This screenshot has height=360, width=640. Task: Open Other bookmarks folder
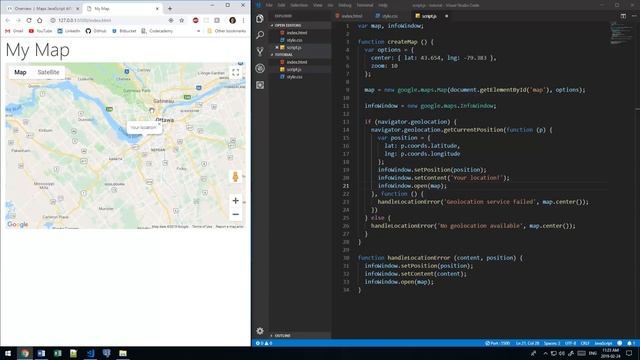pyautogui.click(x=227, y=31)
